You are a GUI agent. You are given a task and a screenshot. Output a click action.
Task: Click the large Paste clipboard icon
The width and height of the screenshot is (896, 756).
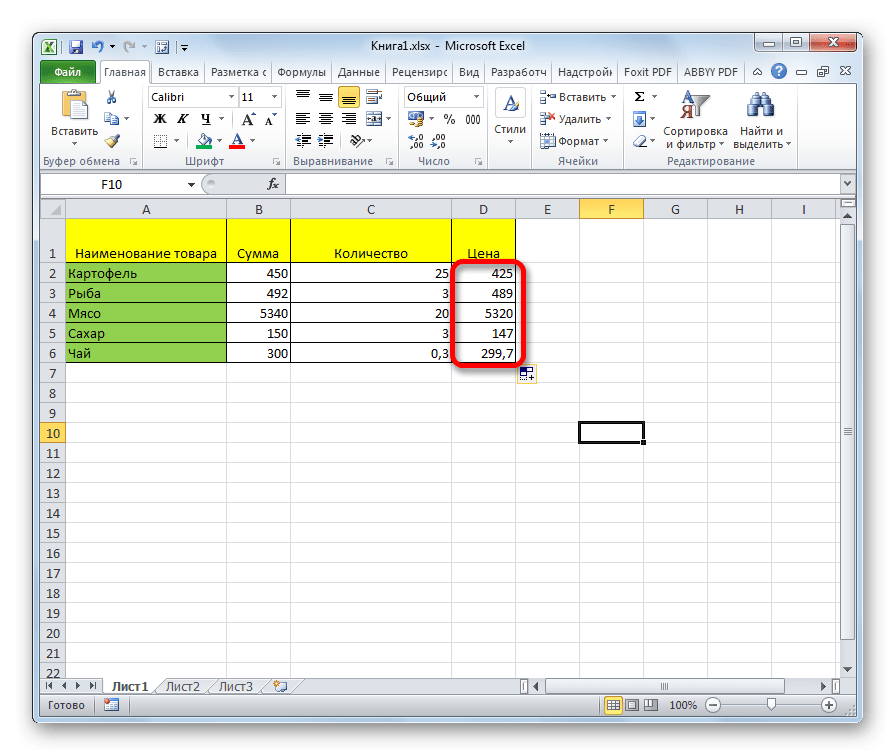point(74,106)
